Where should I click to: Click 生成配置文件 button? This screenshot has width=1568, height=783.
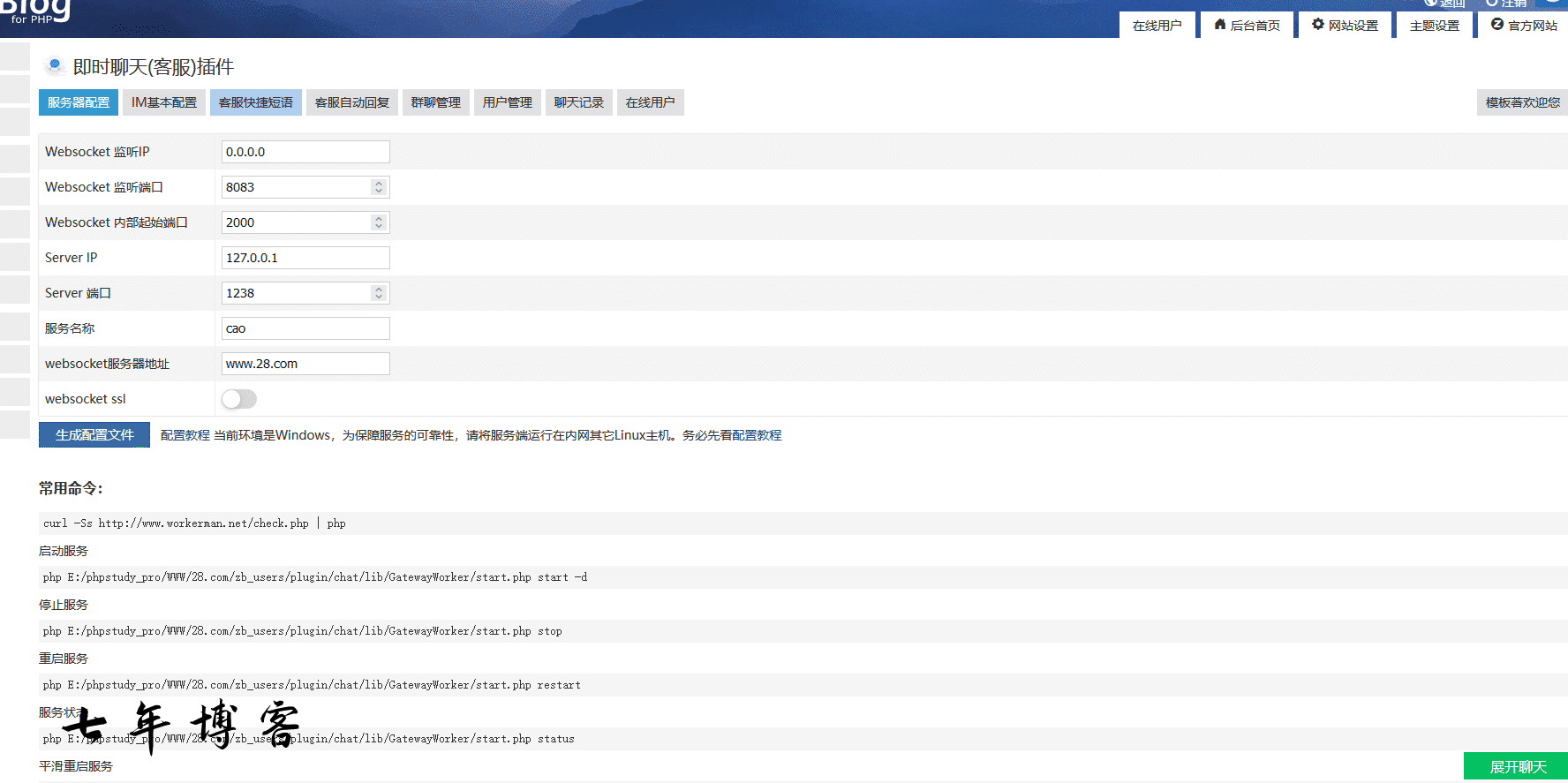[x=94, y=435]
